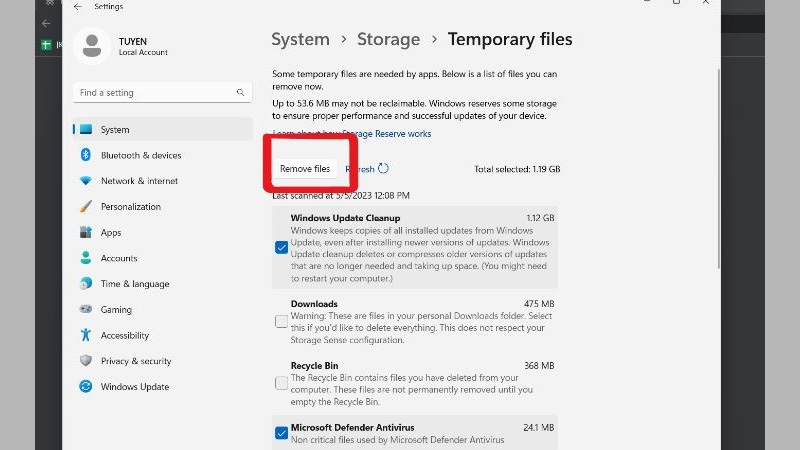The image size is (800, 450).
Task: Open Privacy & security settings
Action: 136,361
